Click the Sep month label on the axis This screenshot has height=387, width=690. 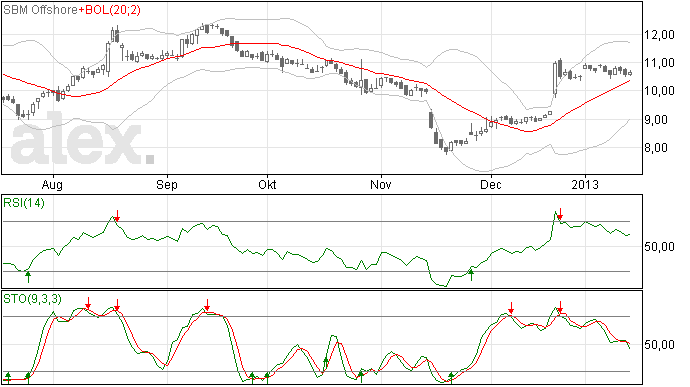[167, 184]
